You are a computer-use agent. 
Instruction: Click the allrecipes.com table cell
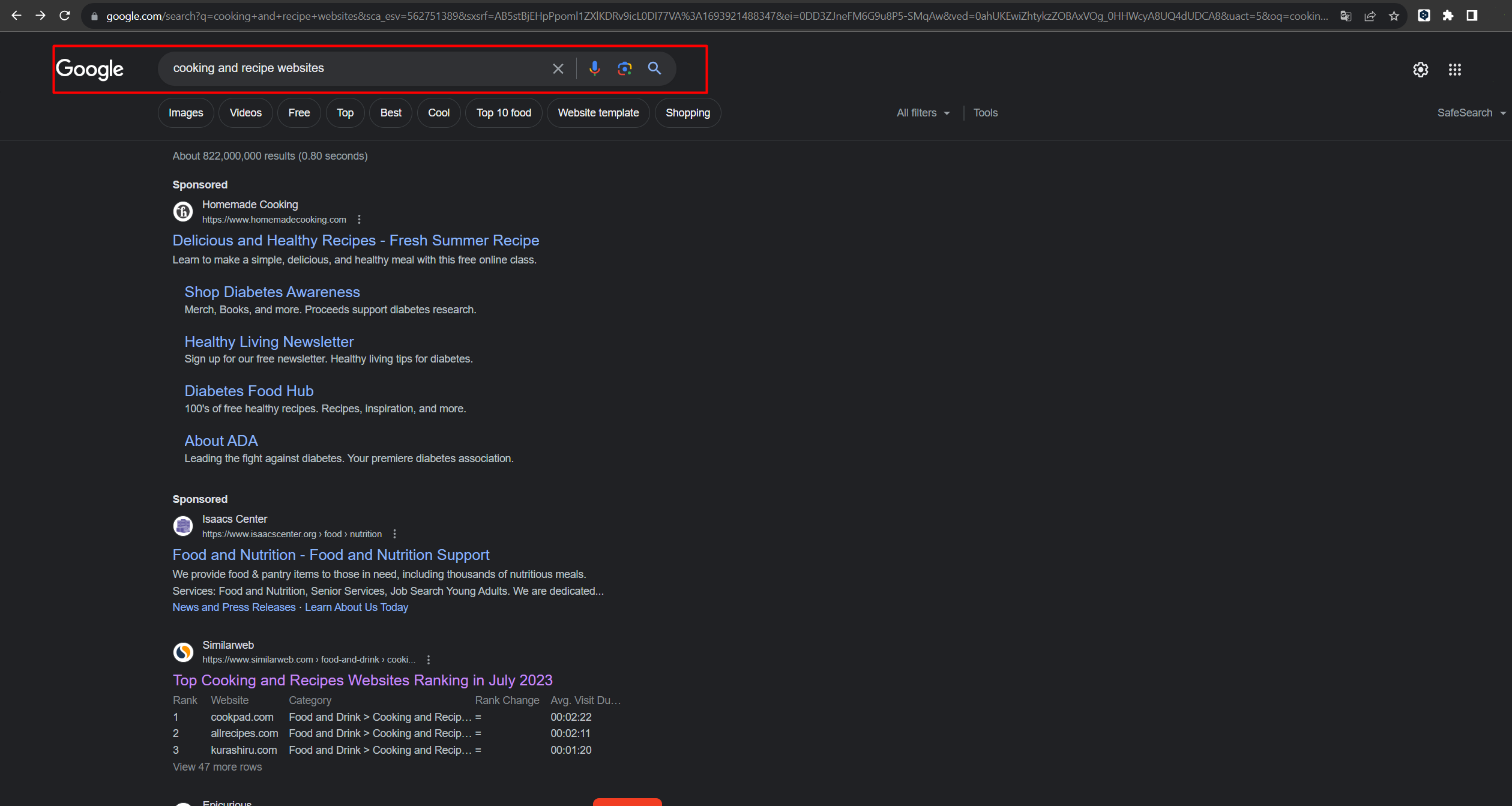coord(244,733)
